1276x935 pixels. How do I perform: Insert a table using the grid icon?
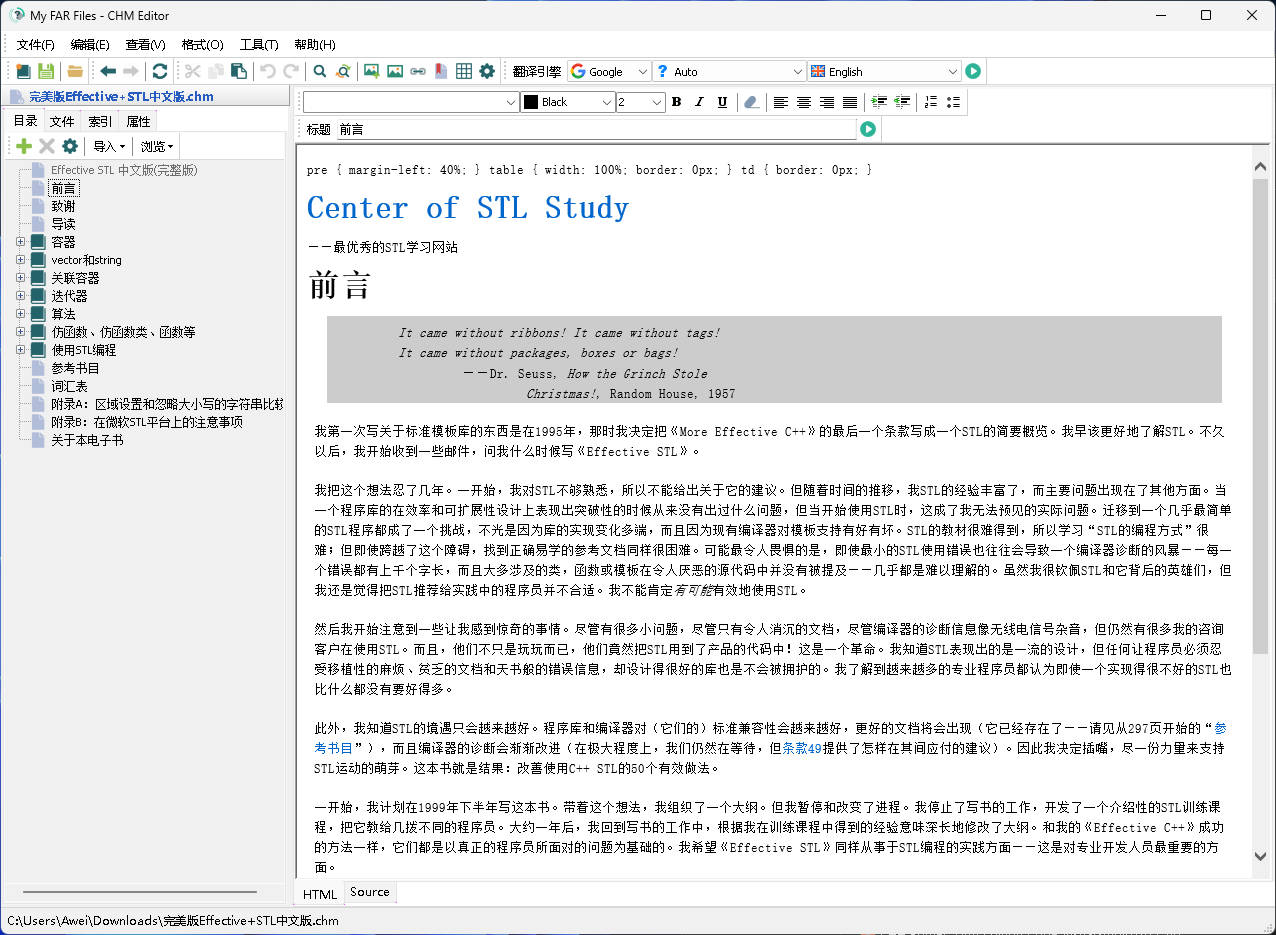point(464,71)
